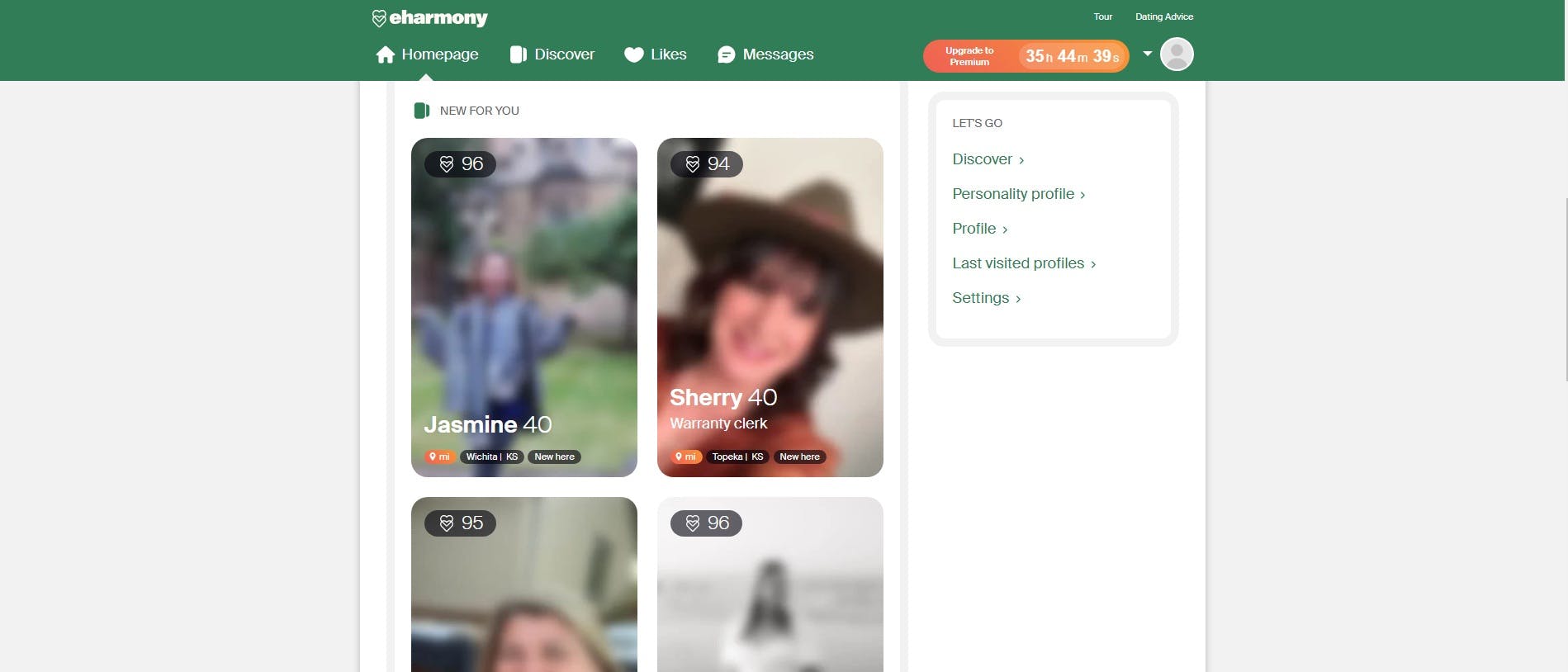
Task: Click the eharmony heart logo
Action: (x=379, y=18)
